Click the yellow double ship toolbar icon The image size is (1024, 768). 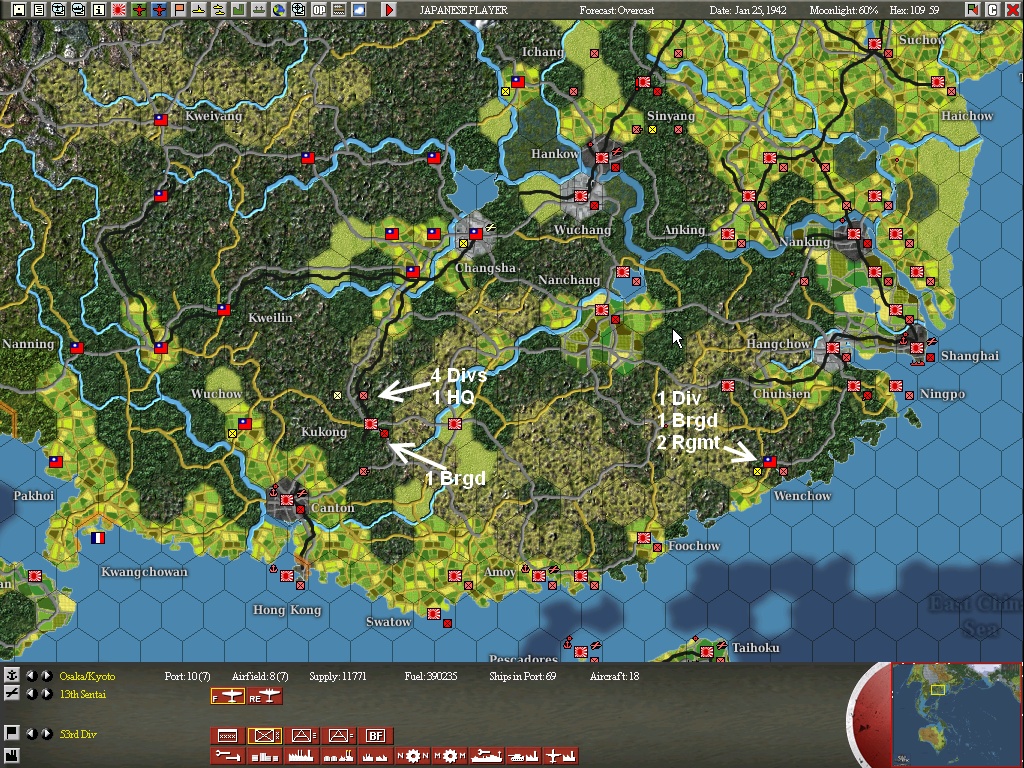click(219, 10)
